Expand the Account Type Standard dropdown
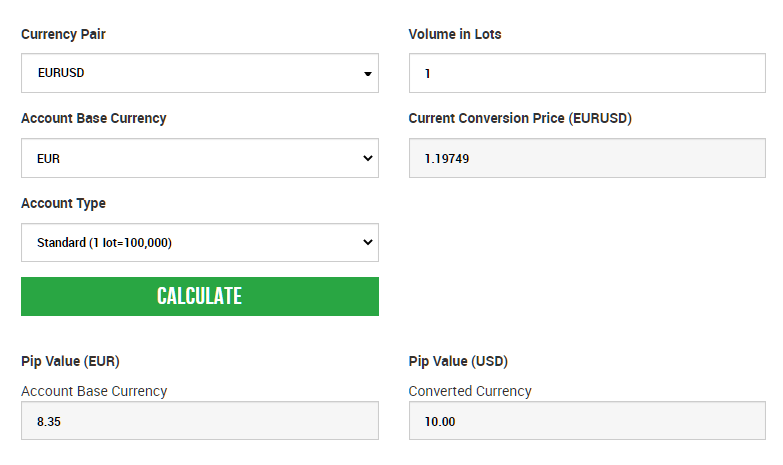This screenshot has width=783, height=465. (200, 242)
